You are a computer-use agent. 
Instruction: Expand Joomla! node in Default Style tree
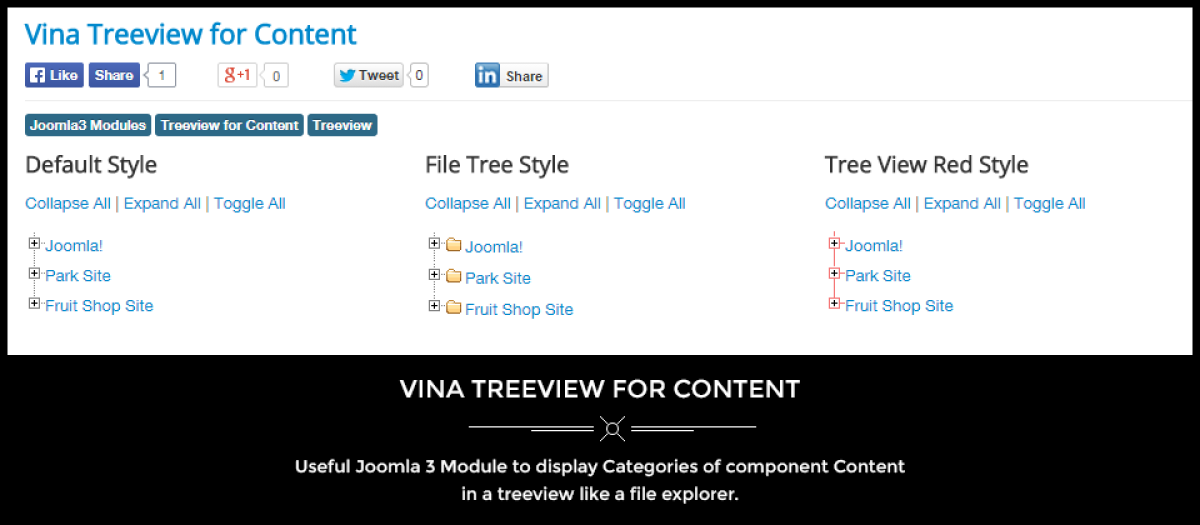(35, 243)
